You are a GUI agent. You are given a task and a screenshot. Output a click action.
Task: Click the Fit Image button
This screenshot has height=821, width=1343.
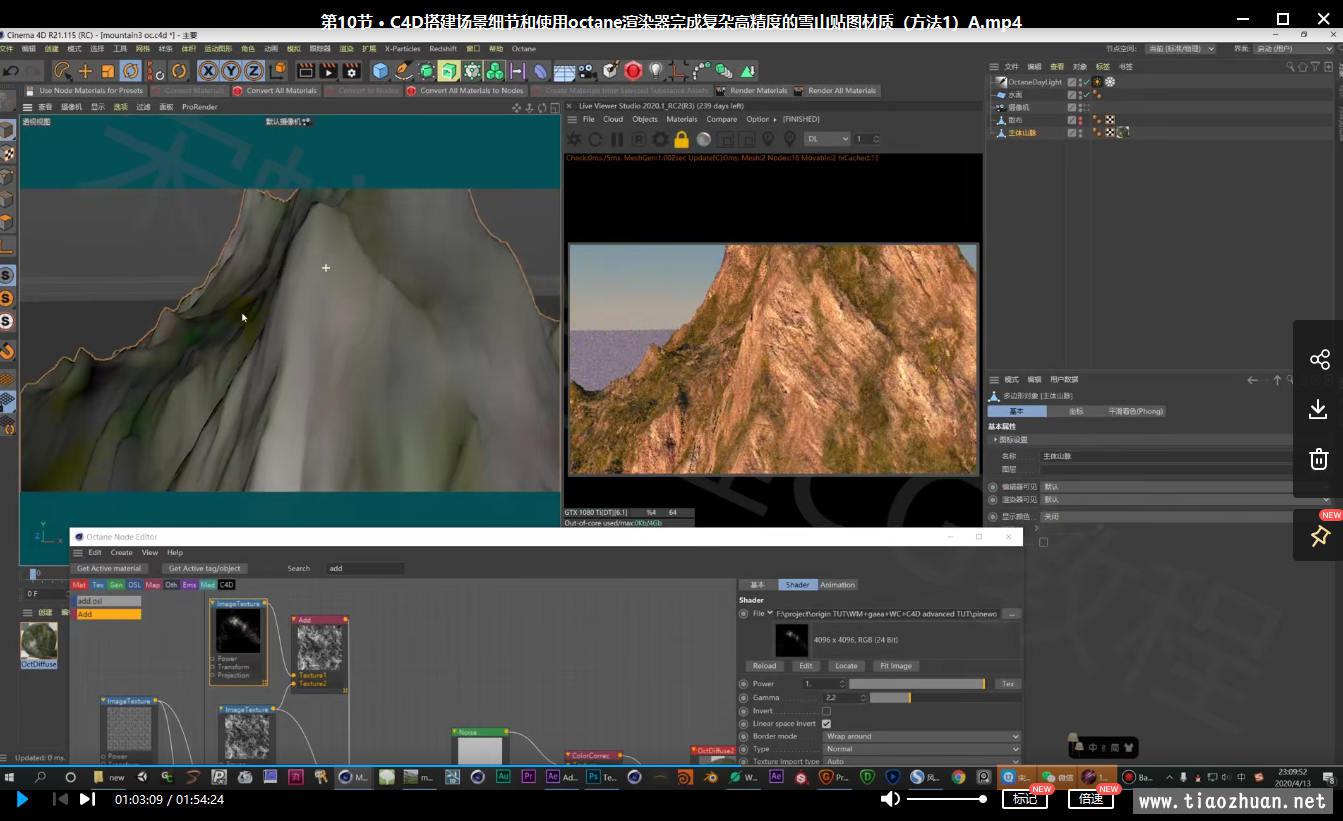click(895, 666)
